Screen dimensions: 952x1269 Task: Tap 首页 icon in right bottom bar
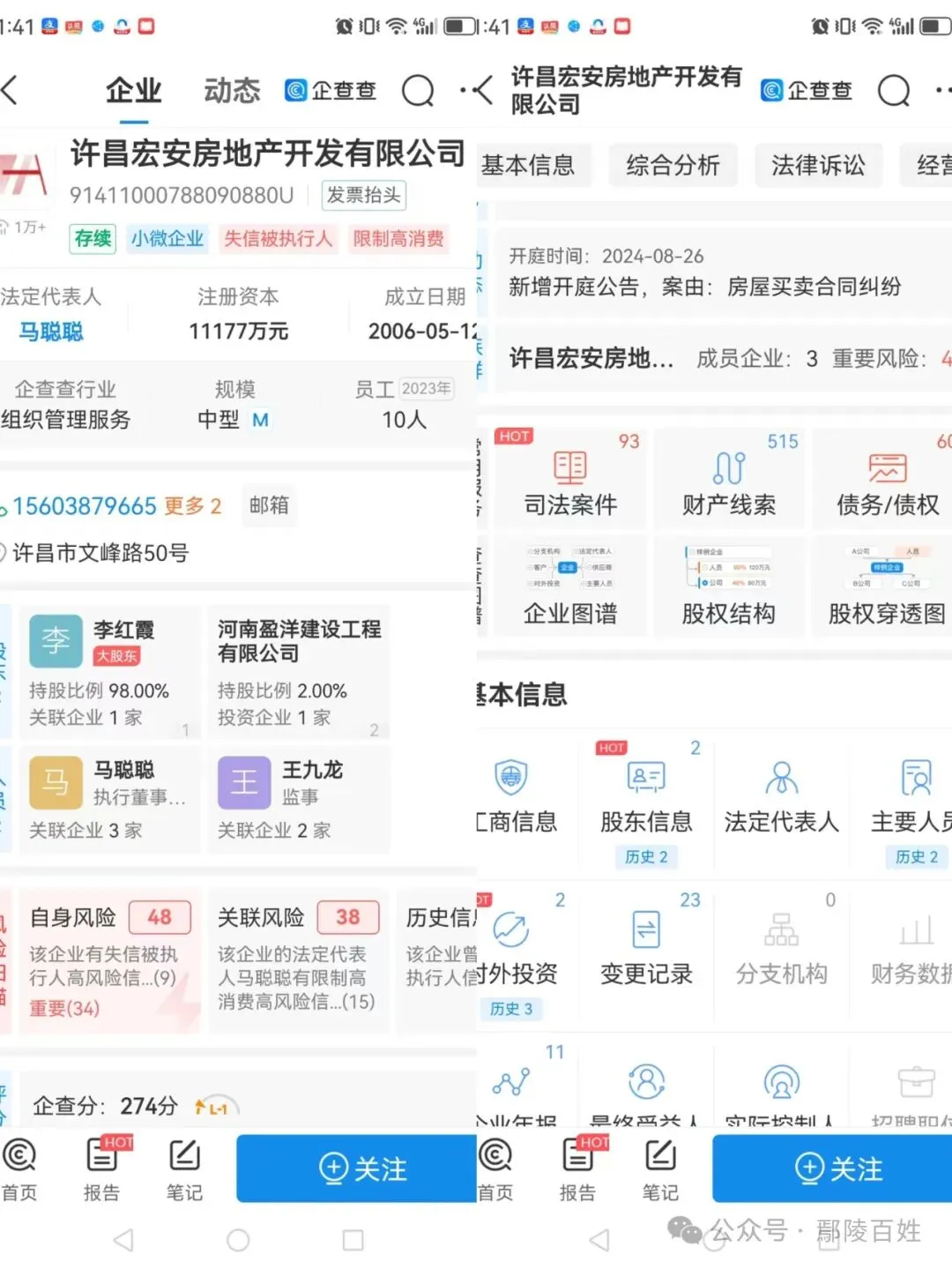point(495,1155)
